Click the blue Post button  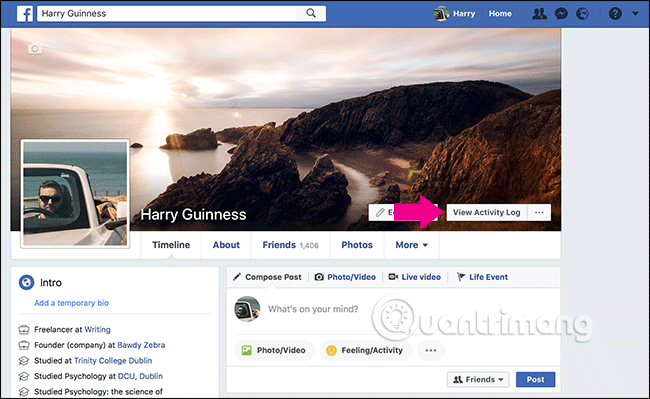click(535, 380)
